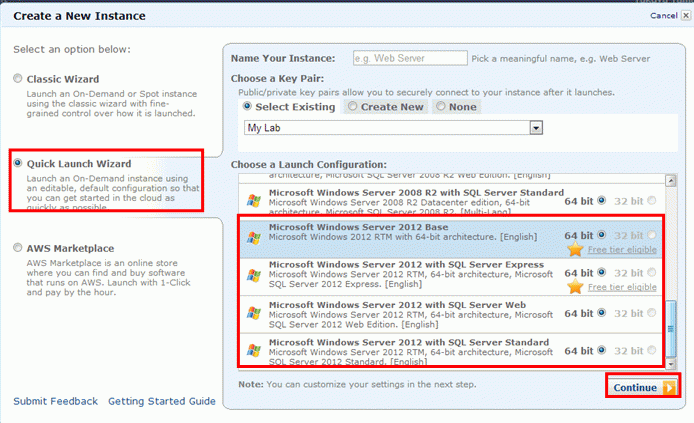Click the Continue button
Image resolution: width=694 pixels, height=423 pixels.
pyautogui.click(x=643, y=387)
